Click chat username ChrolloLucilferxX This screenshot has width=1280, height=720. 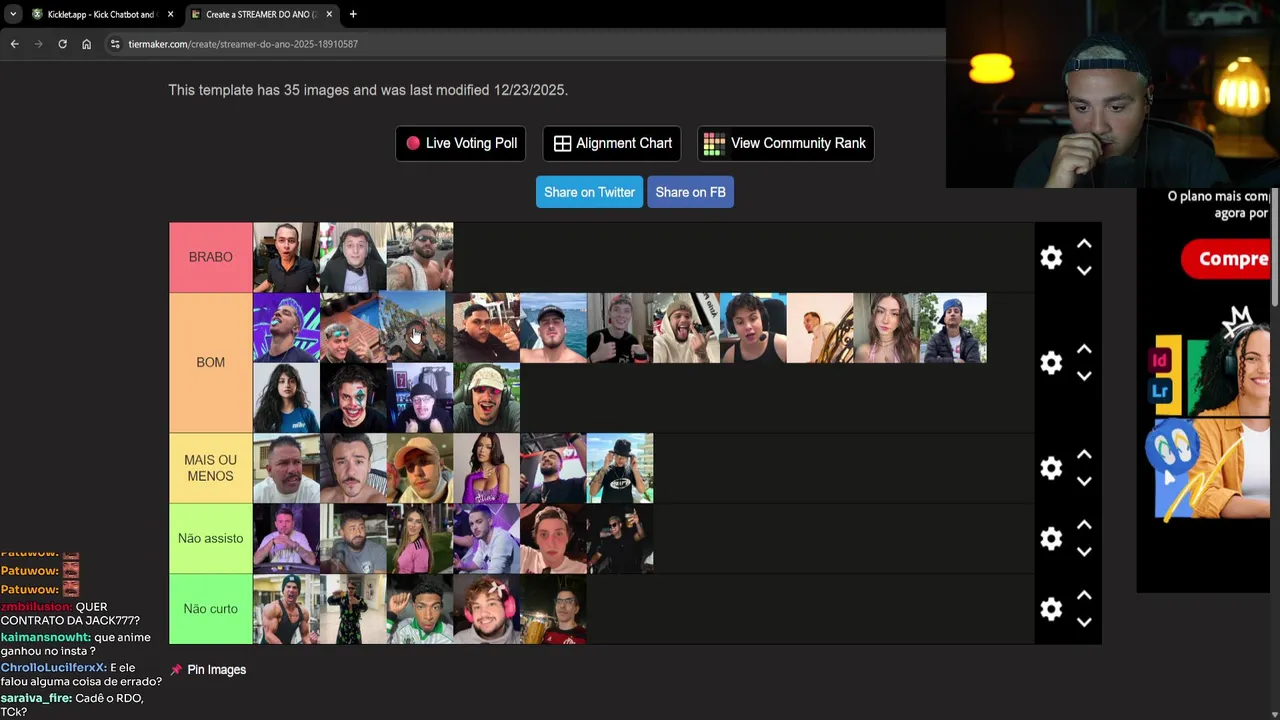53,667
